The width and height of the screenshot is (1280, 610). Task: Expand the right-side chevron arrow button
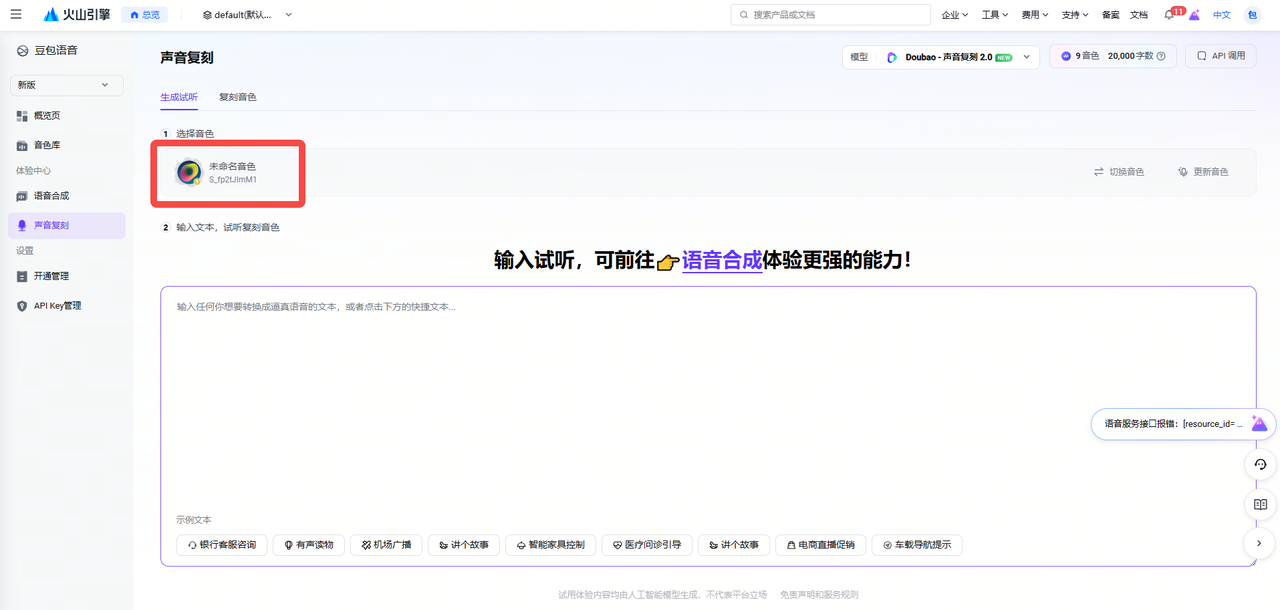pyautogui.click(x=1260, y=543)
